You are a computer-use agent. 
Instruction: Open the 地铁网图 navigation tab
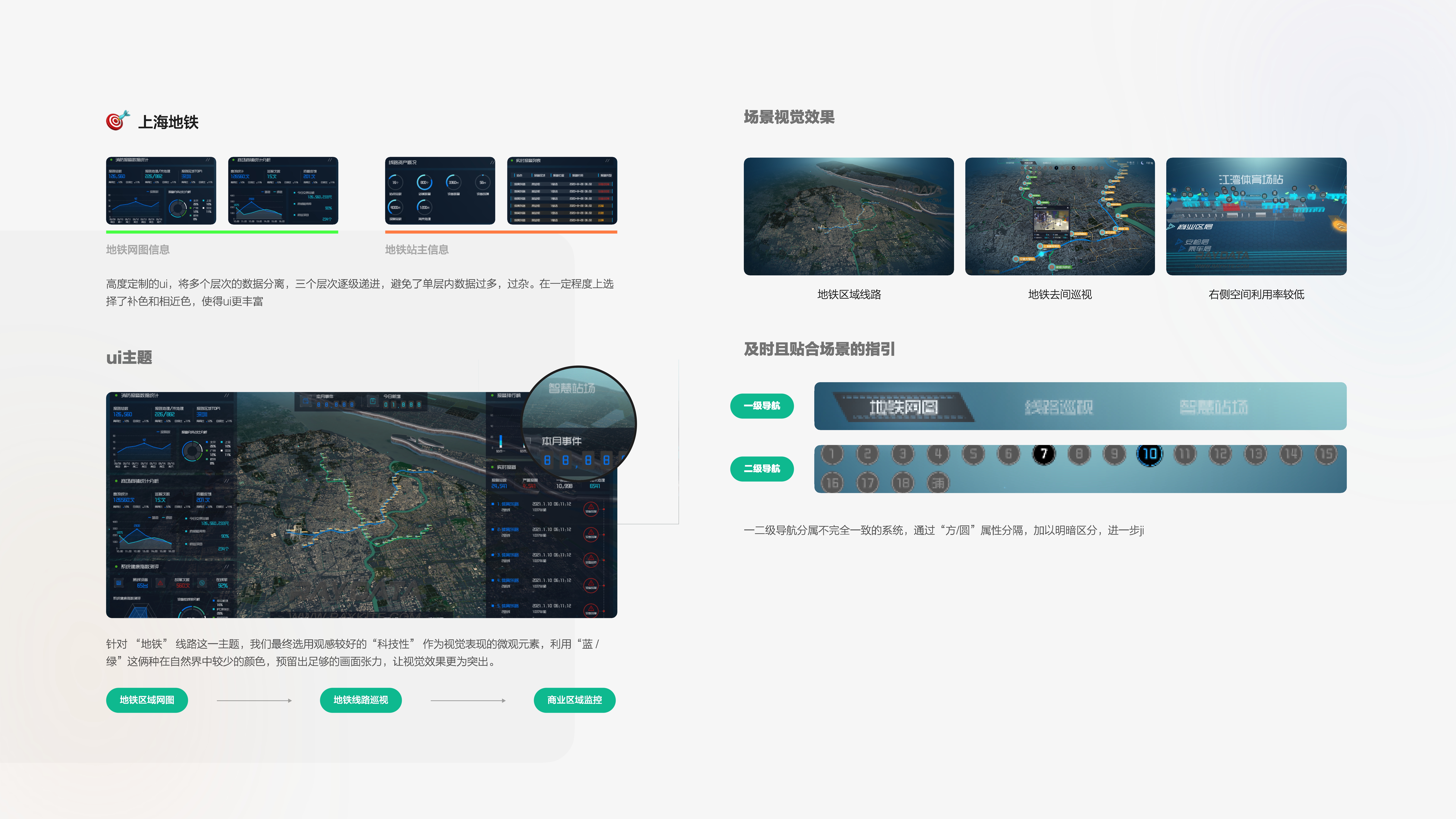click(x=904, y=407)
